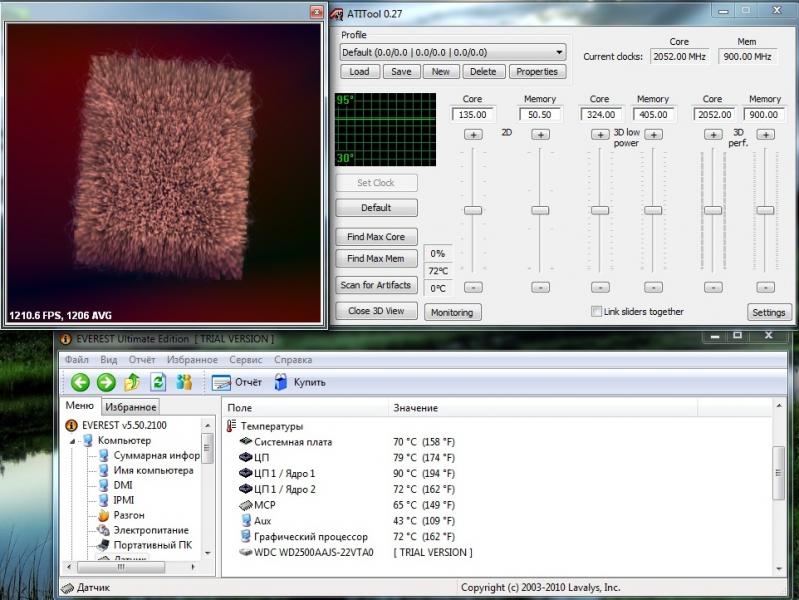The image size is (799, 600).
Task: Click the 2D Memory value field 50.50
Action: pos(540,115)
